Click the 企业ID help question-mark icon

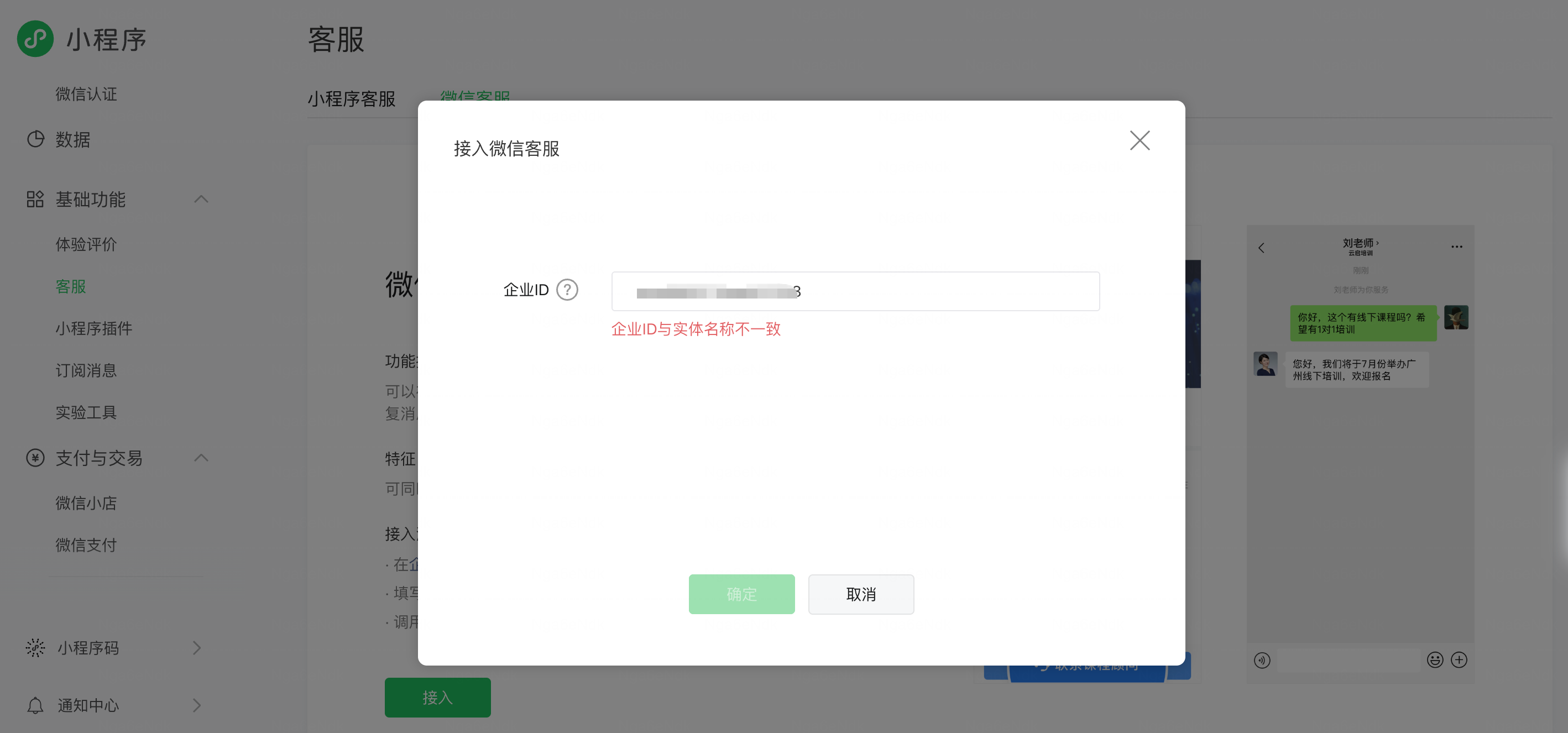tap(567, 290)
